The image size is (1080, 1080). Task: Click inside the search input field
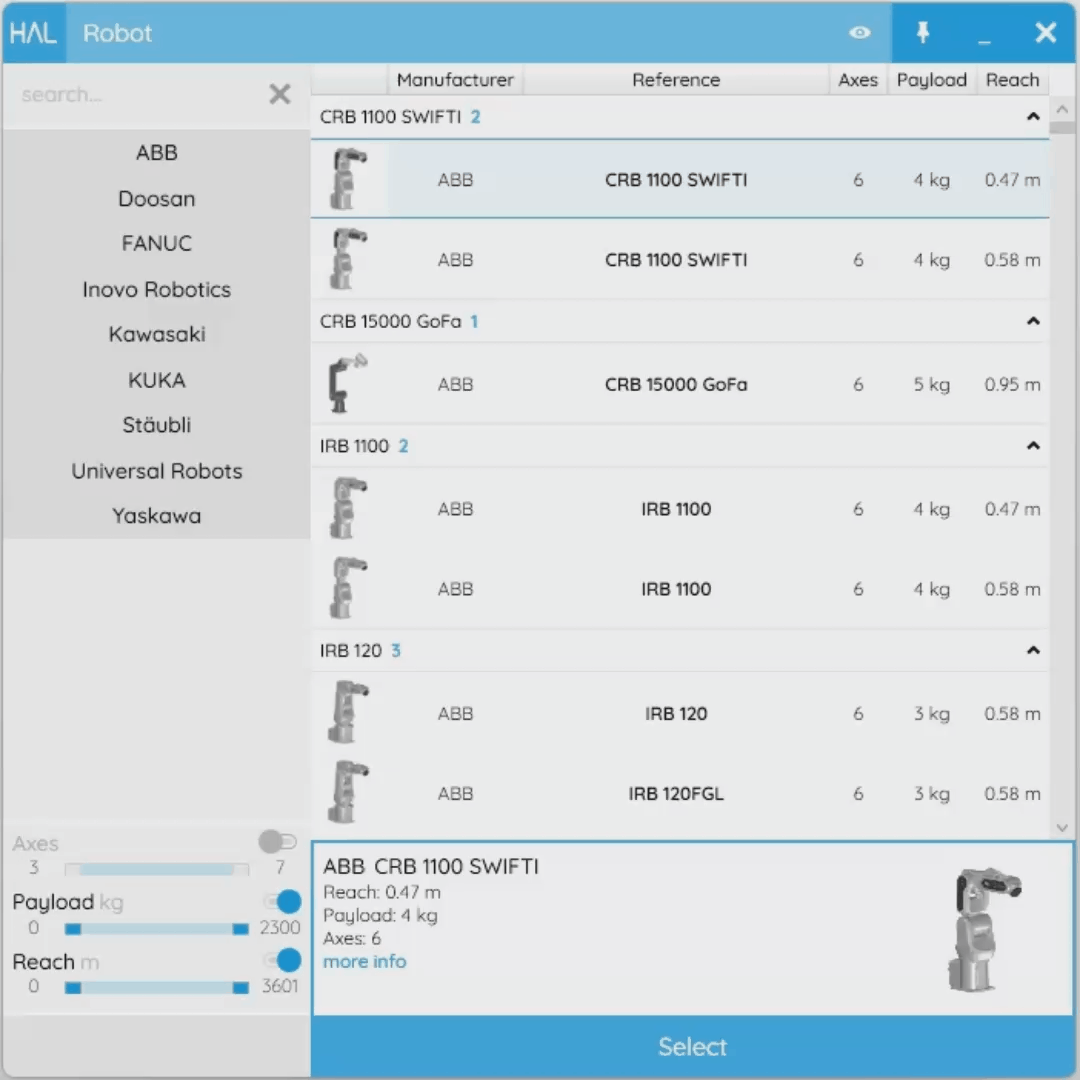[138, 94]
